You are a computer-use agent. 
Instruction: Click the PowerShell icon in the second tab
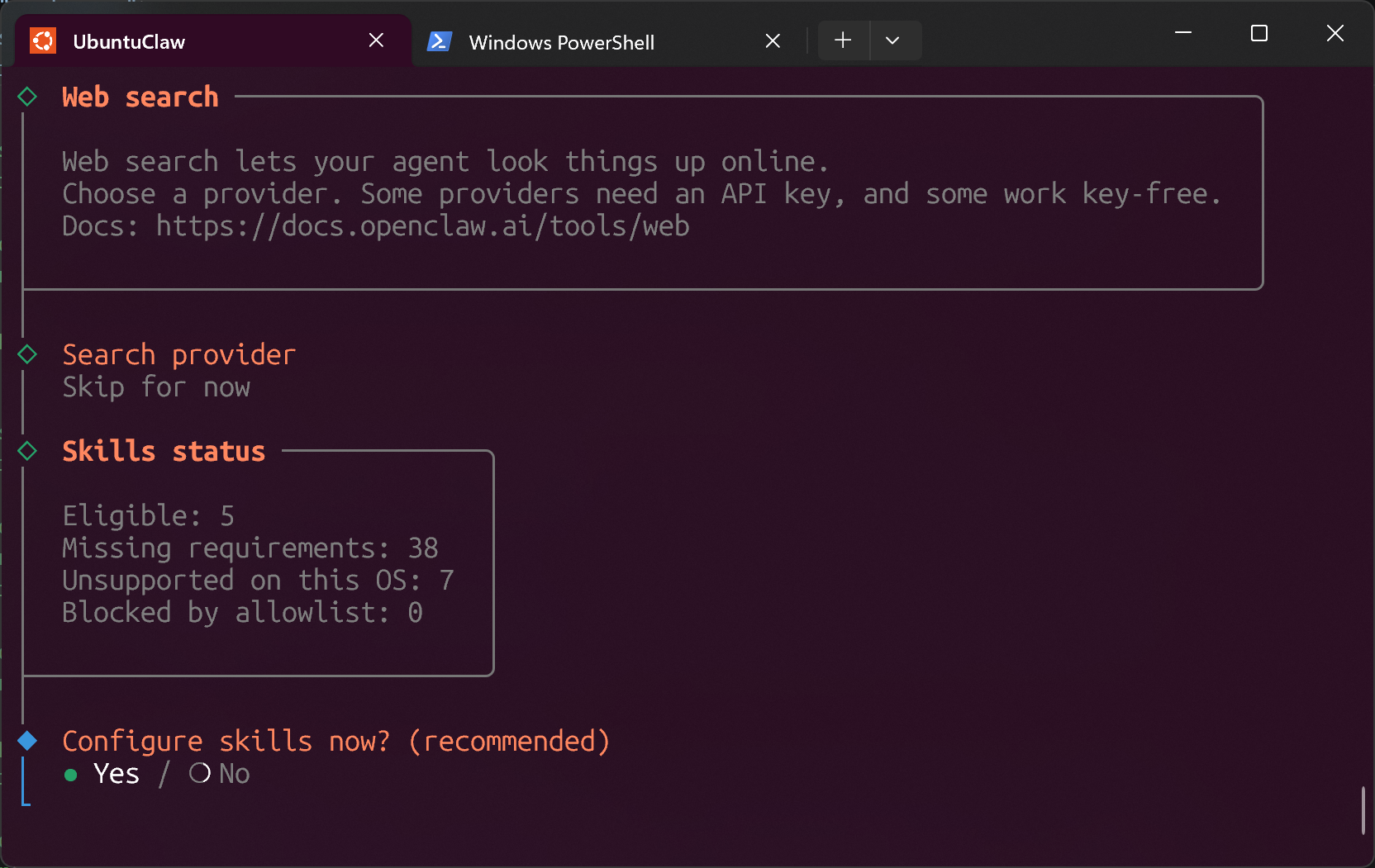(x=439, y=41)
